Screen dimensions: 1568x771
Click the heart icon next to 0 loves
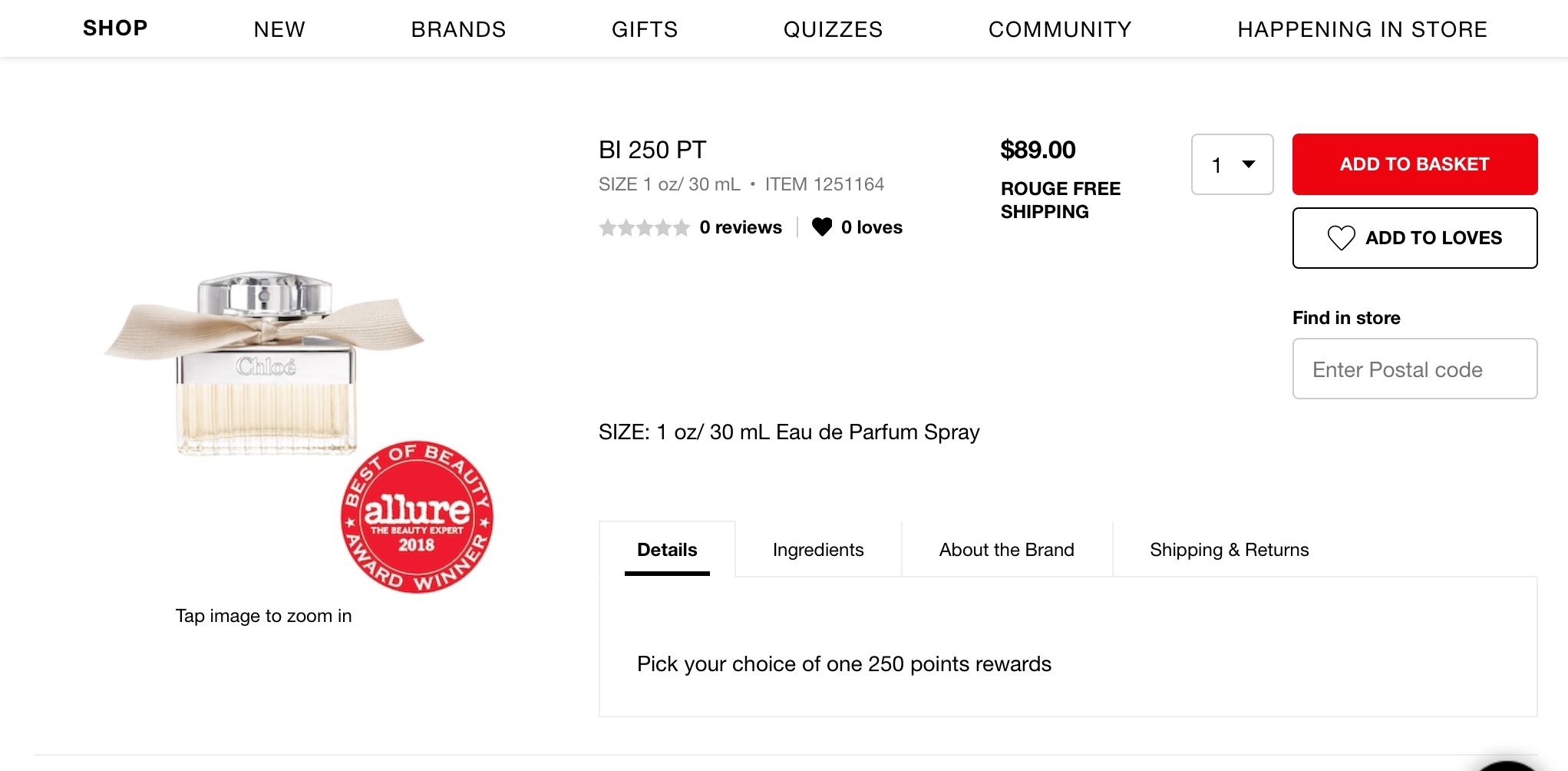tap(823, 227)
